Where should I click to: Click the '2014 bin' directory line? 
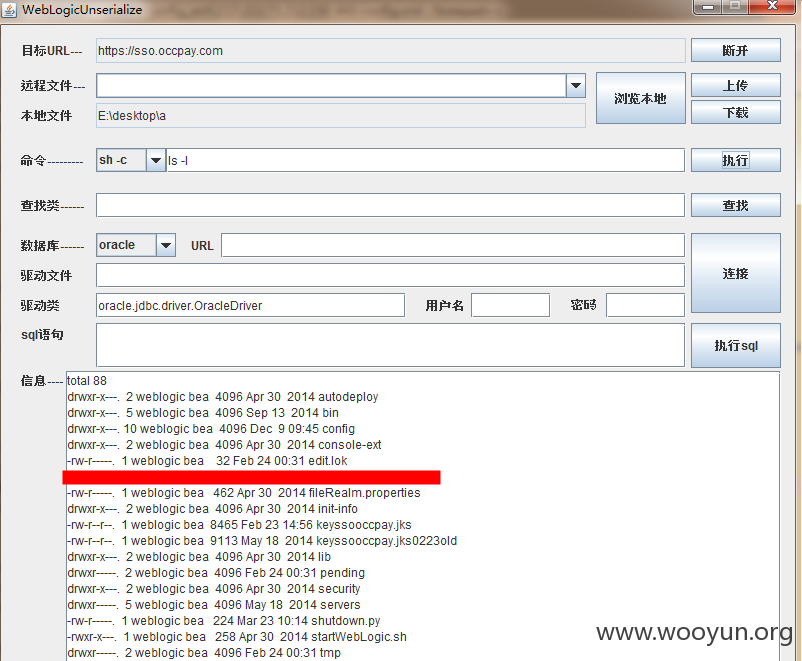(203, 412)
